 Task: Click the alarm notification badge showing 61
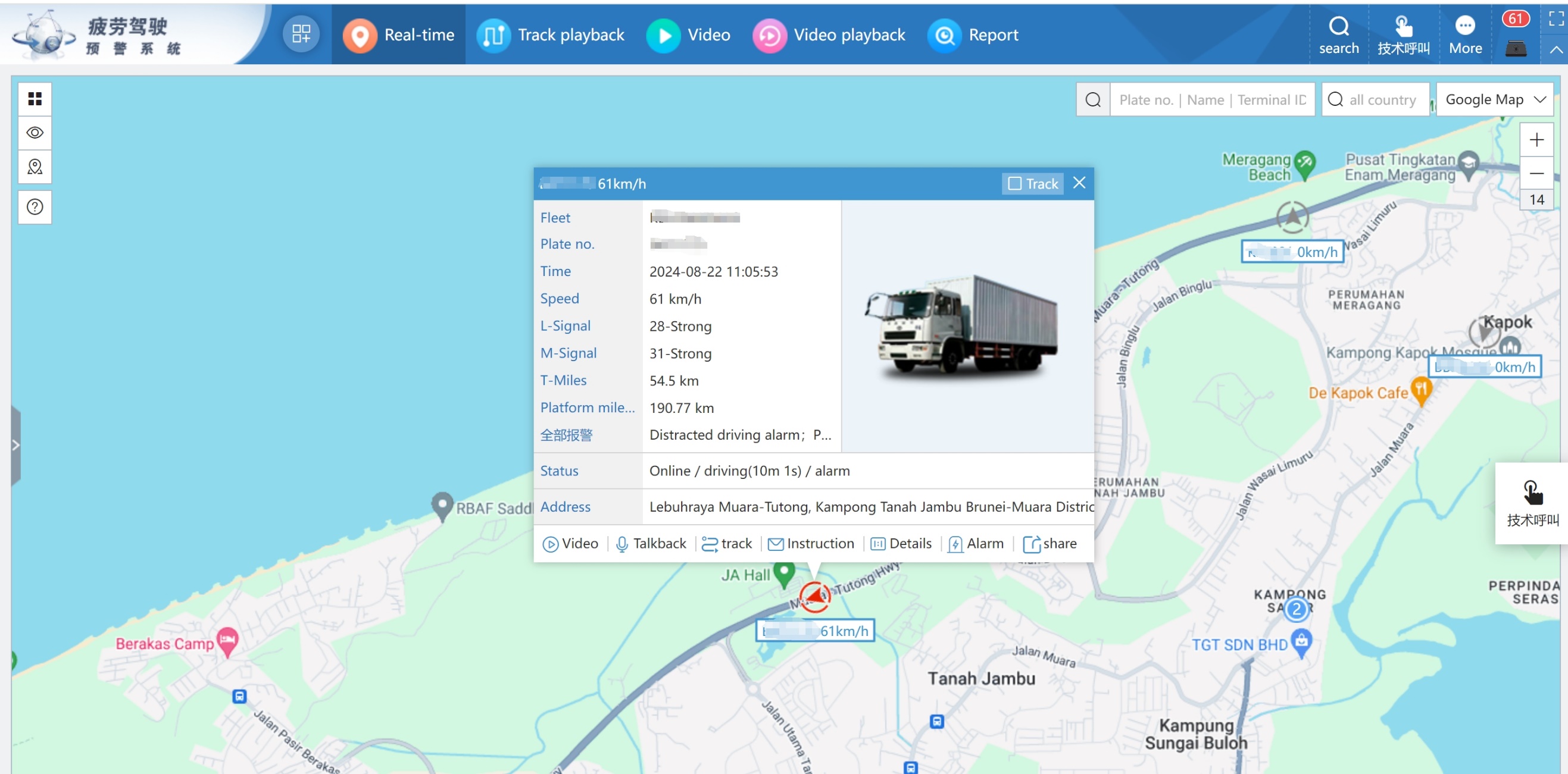1514,19
